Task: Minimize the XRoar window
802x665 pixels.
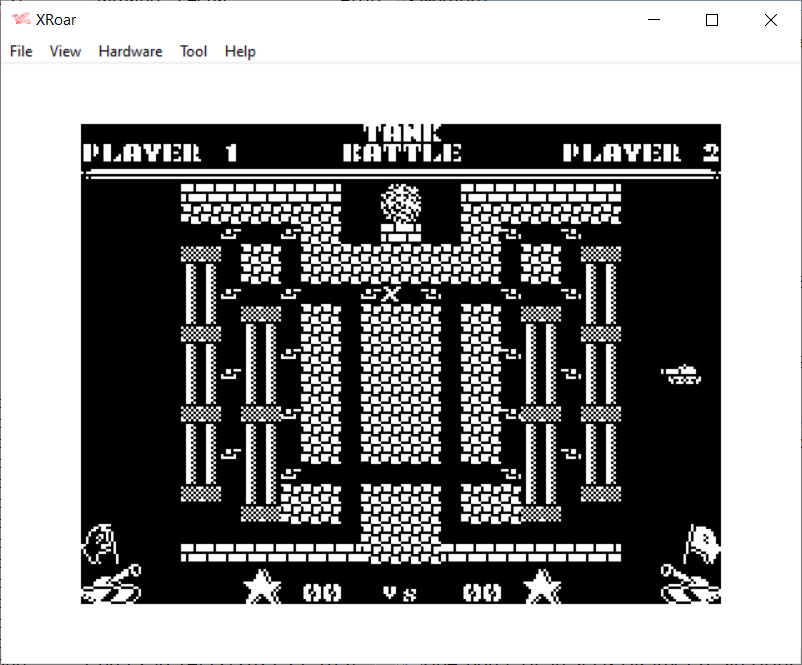Action: (654, 20)
